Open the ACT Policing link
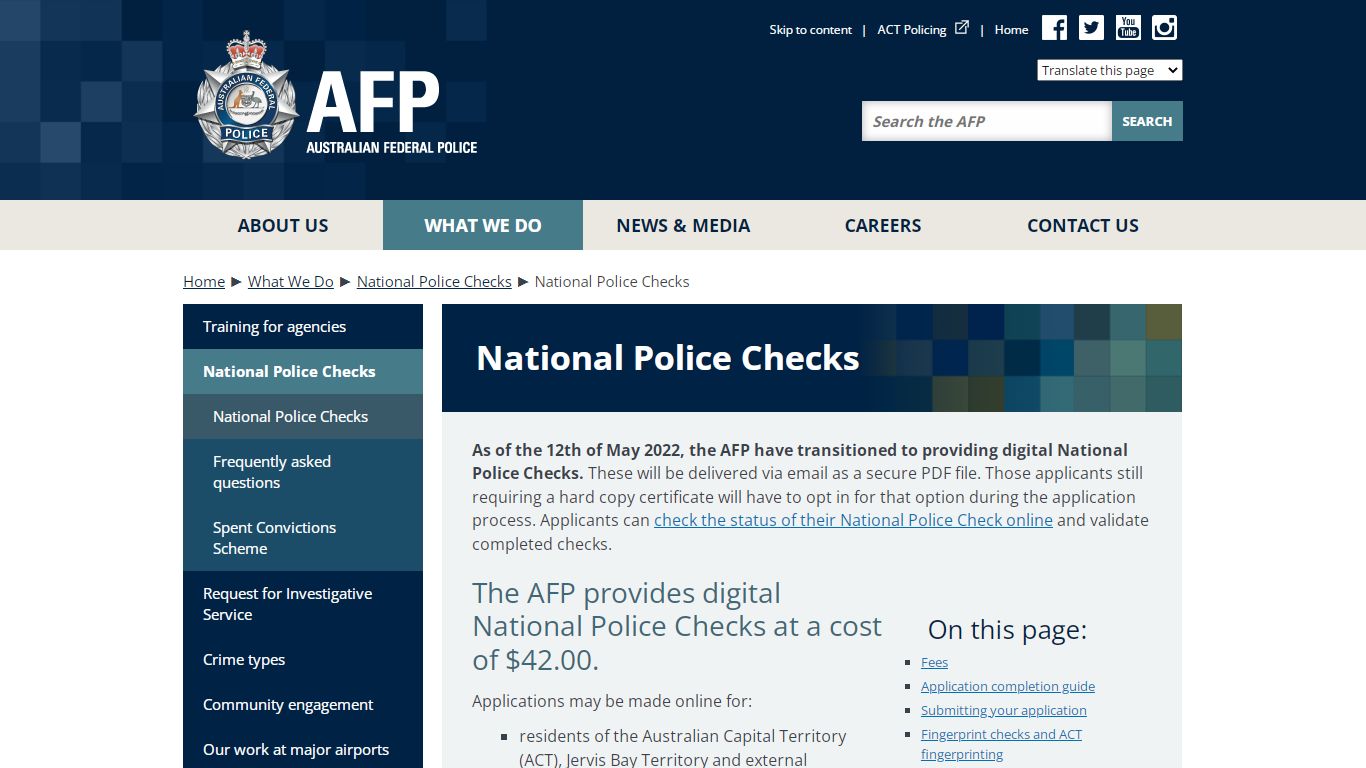The width and height of the screenshot is (1366, 768). click(x=912, y=30)
